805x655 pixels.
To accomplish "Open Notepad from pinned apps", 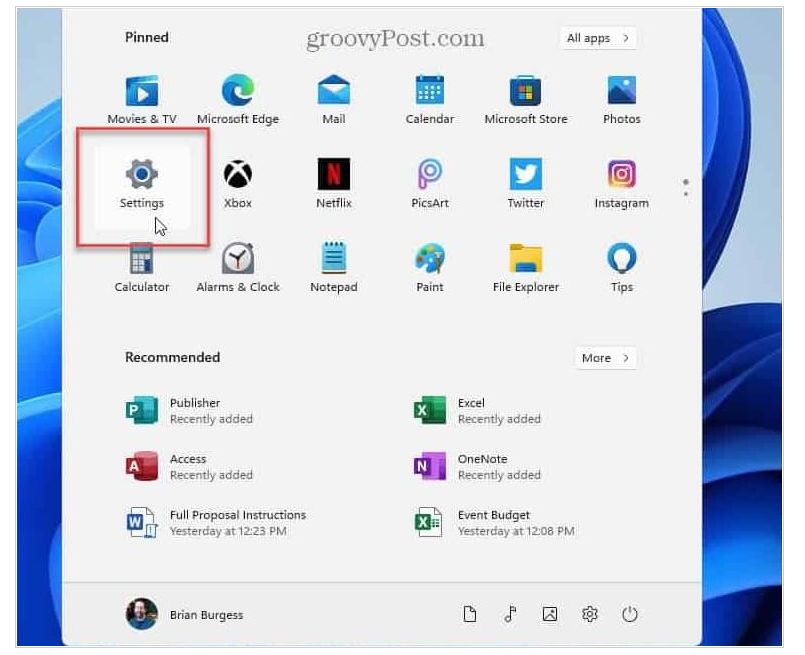I will pyautogui.click(x=334, y=268).
